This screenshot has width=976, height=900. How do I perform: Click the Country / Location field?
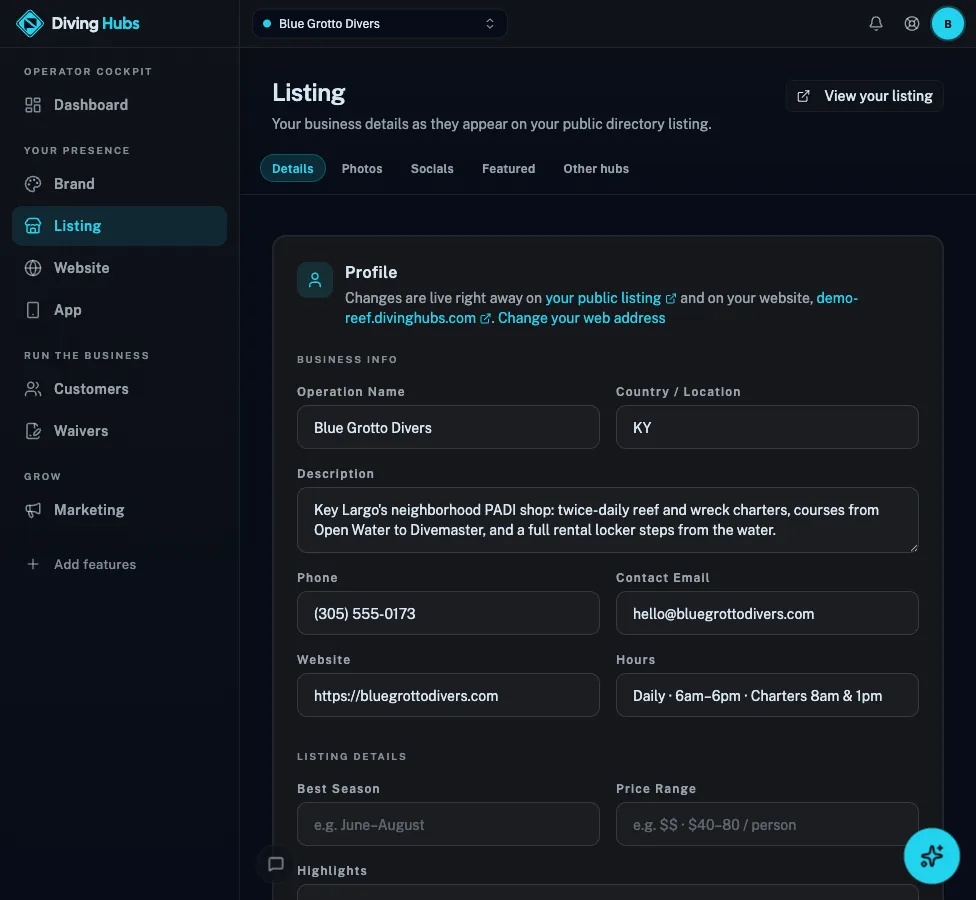(767, 428)
